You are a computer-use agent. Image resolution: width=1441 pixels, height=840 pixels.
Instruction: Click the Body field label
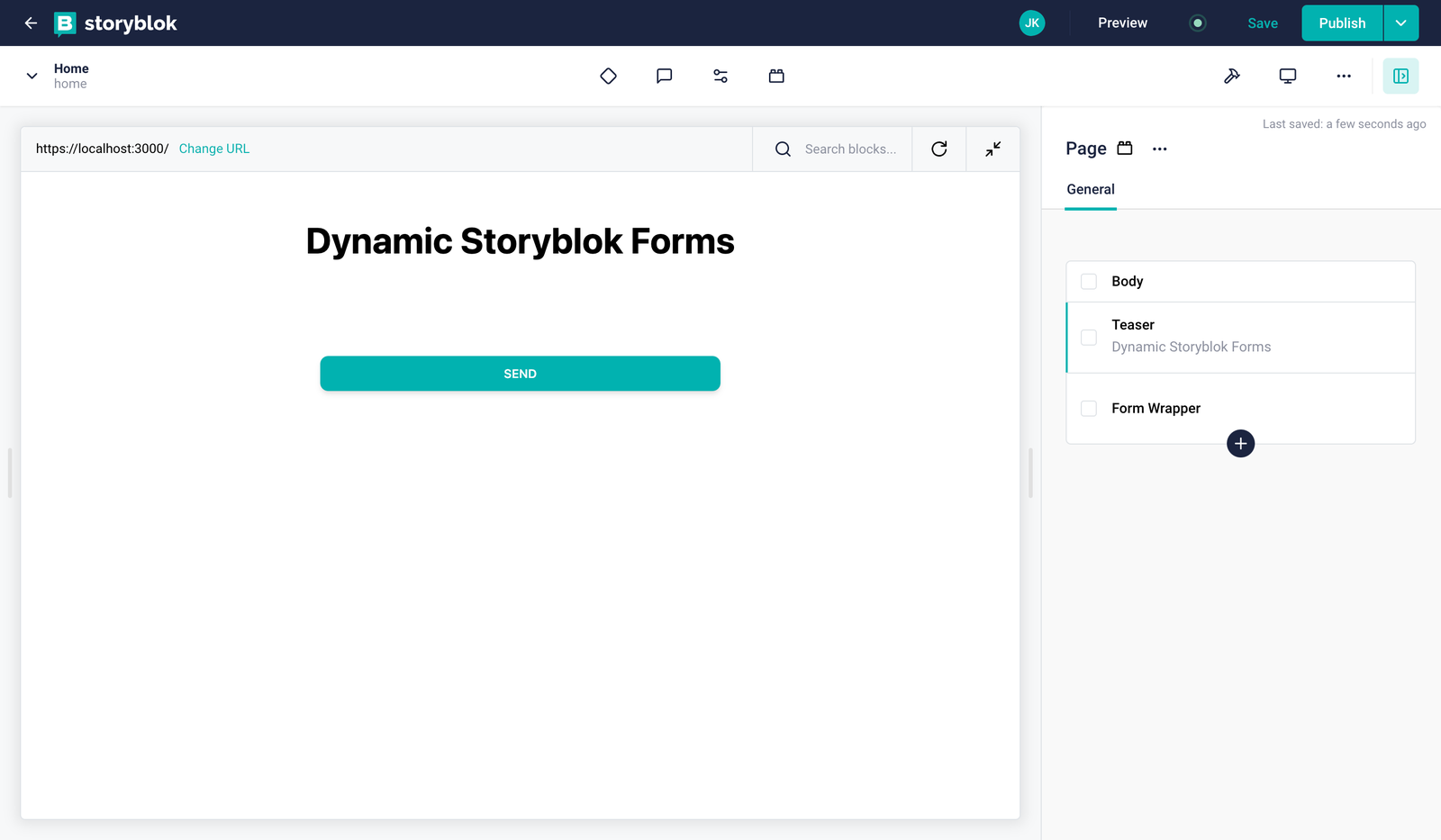[x=1127, y=282]
